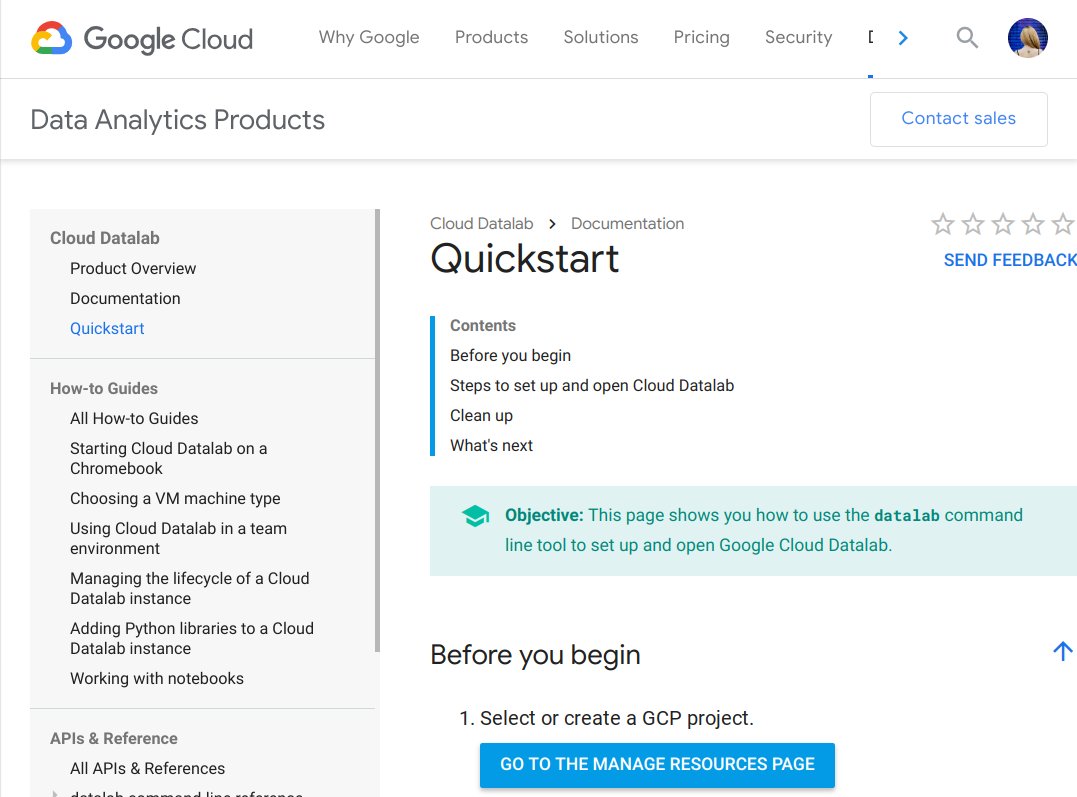Open Product Overview in sidebar
Screen dimensions: 1077x797
click(133, 269)
